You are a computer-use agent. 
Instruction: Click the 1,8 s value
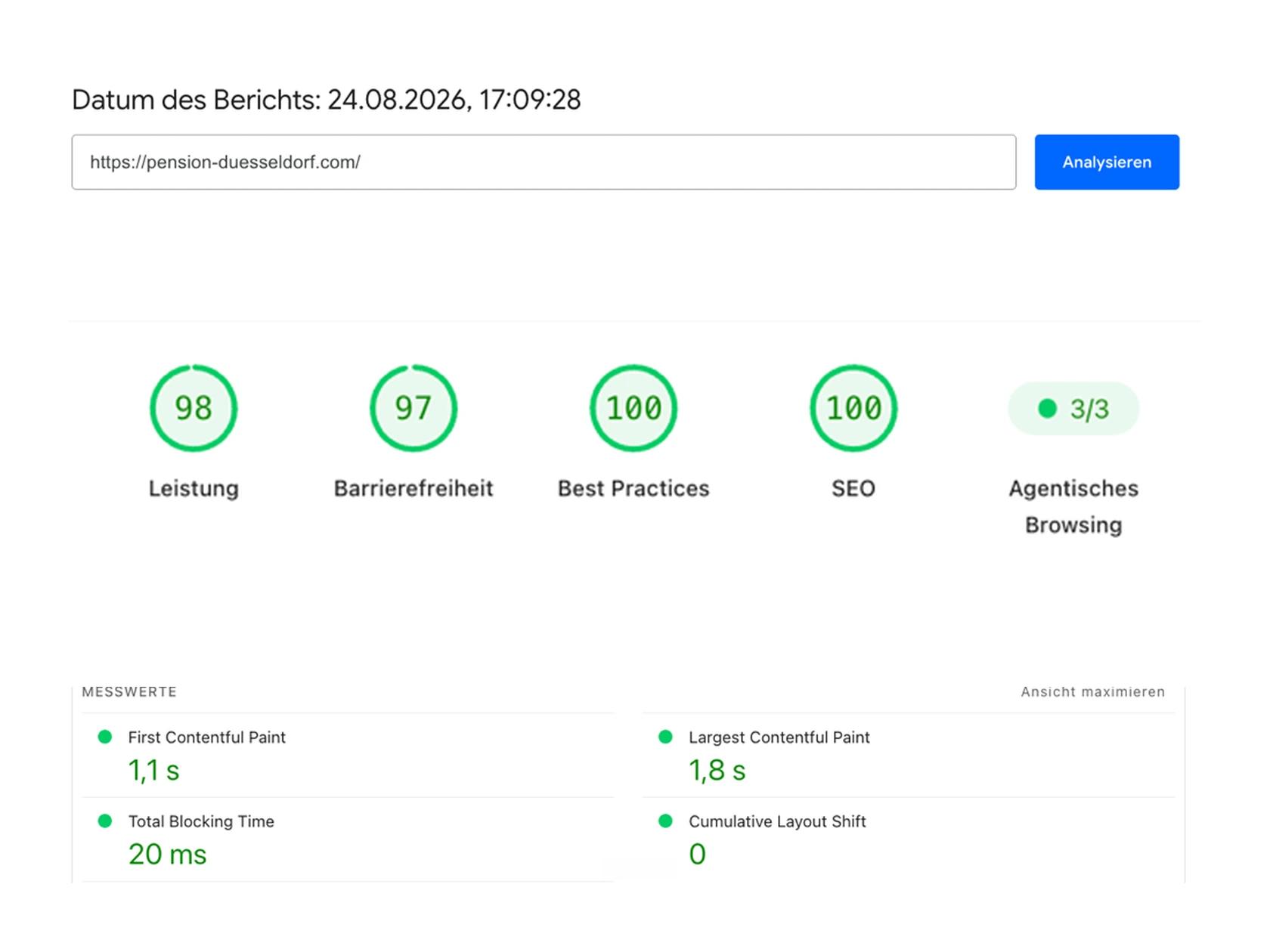[717, 771]
